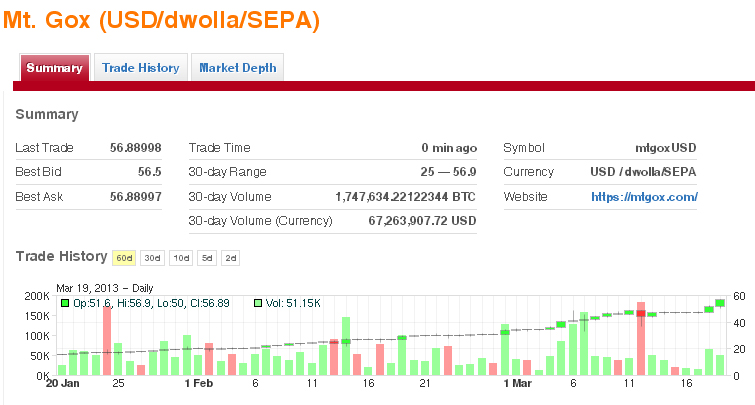
Task: Click the 30-day Range value 25 — 56.9
Action: coord(448,171)
